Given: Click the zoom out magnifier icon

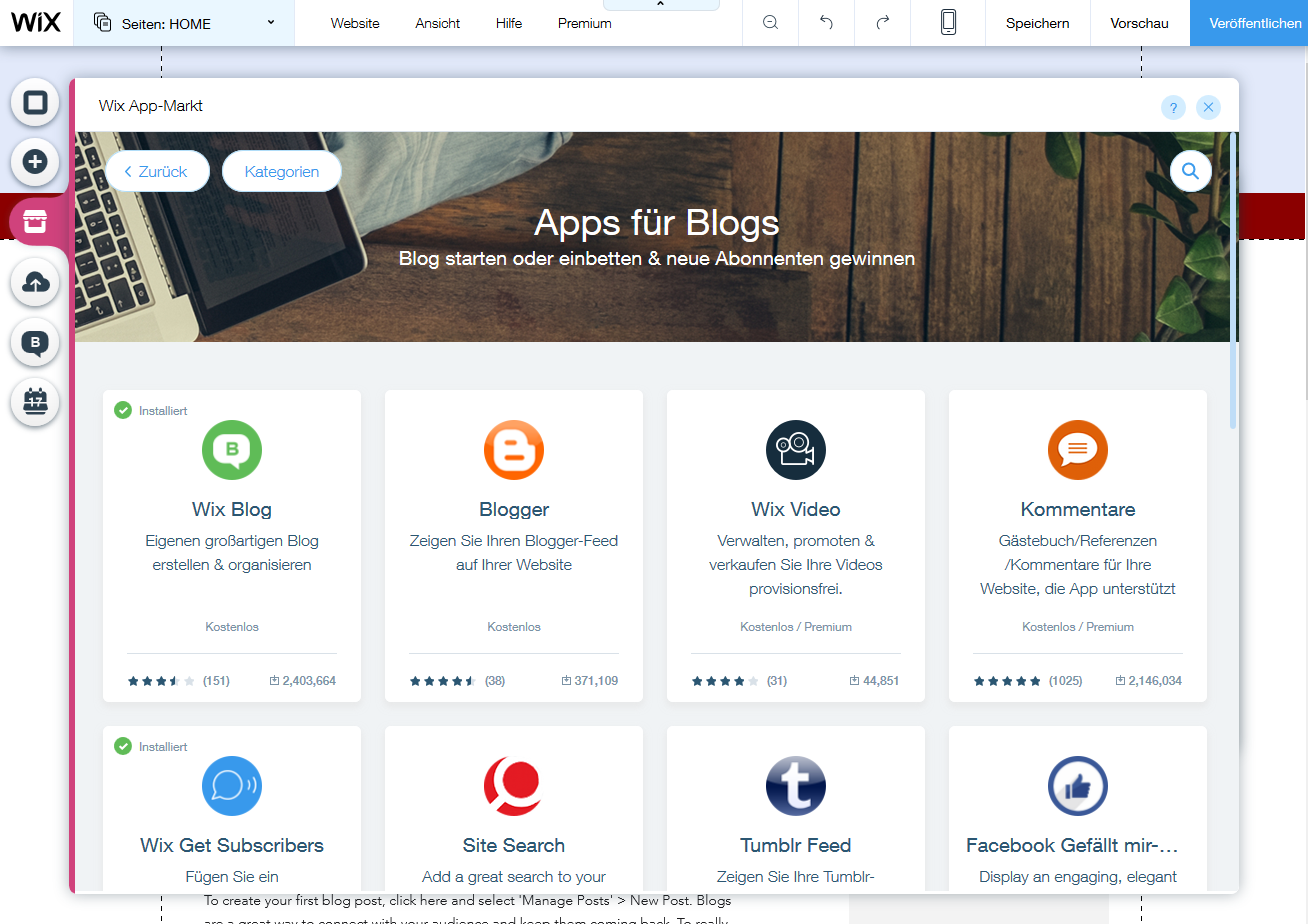Looking at the screenshot, I should (770, 23).
